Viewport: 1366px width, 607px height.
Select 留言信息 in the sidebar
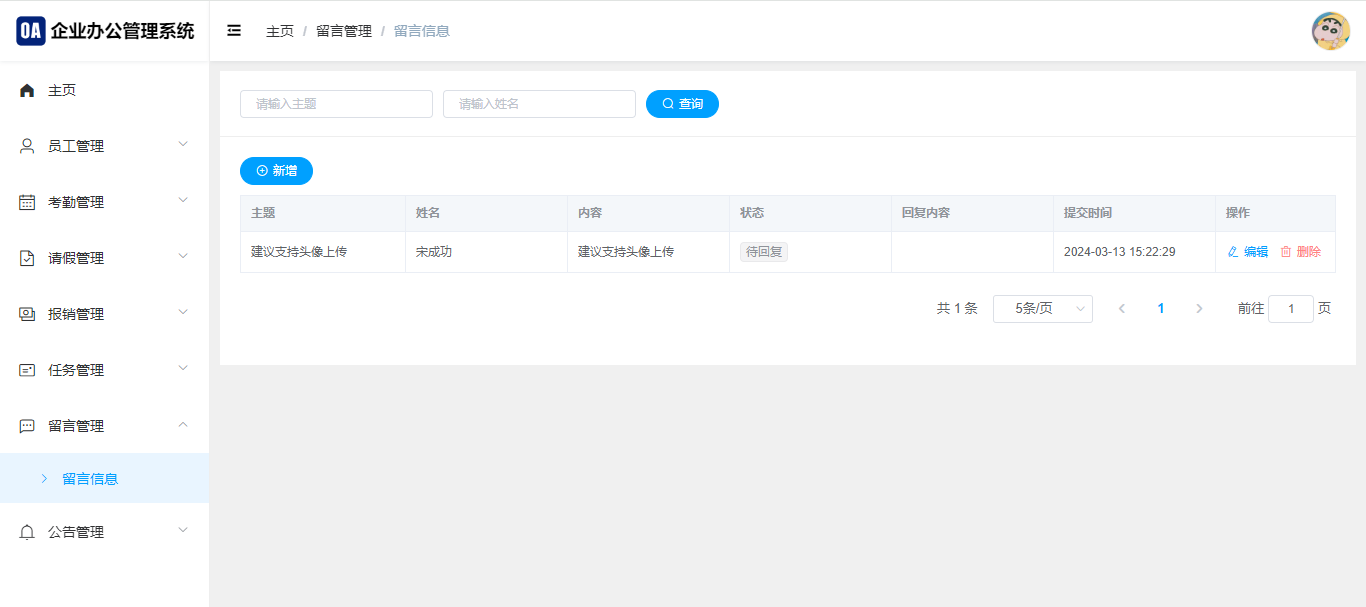point(90,479)
